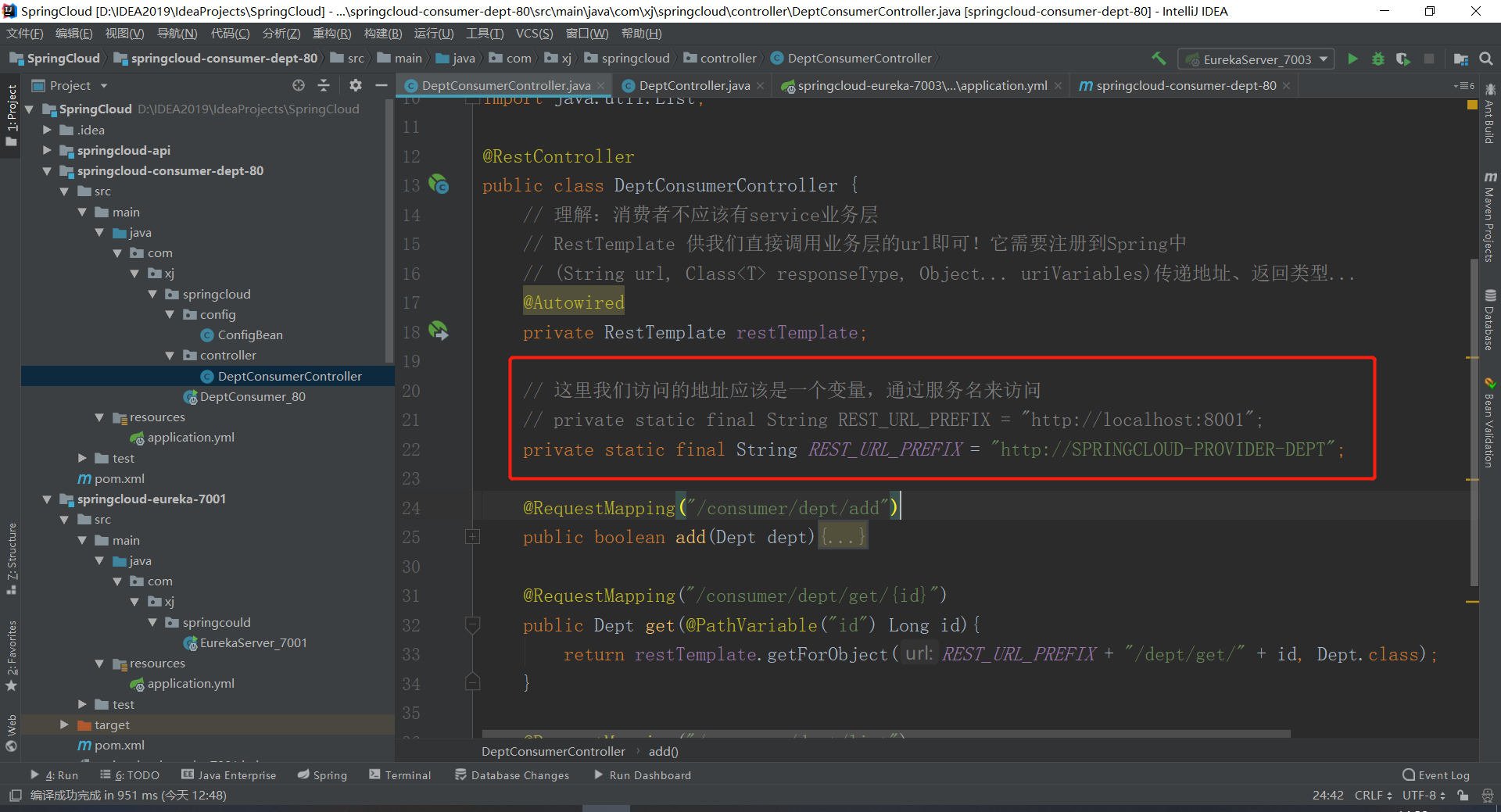Open the Event Log panel

(x=1435, y=775)
